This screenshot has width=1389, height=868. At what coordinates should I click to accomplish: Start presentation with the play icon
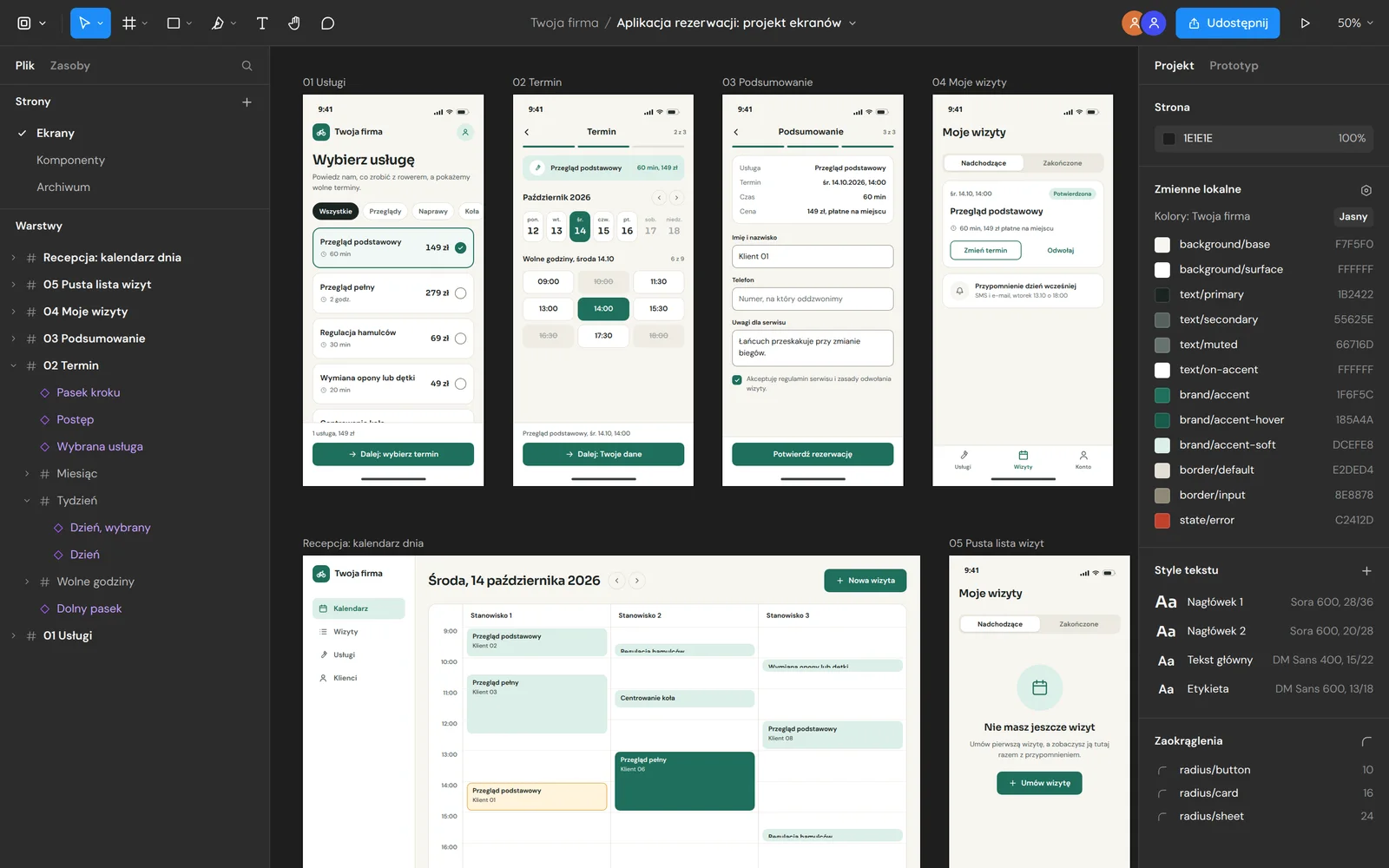click(1305, 23)
